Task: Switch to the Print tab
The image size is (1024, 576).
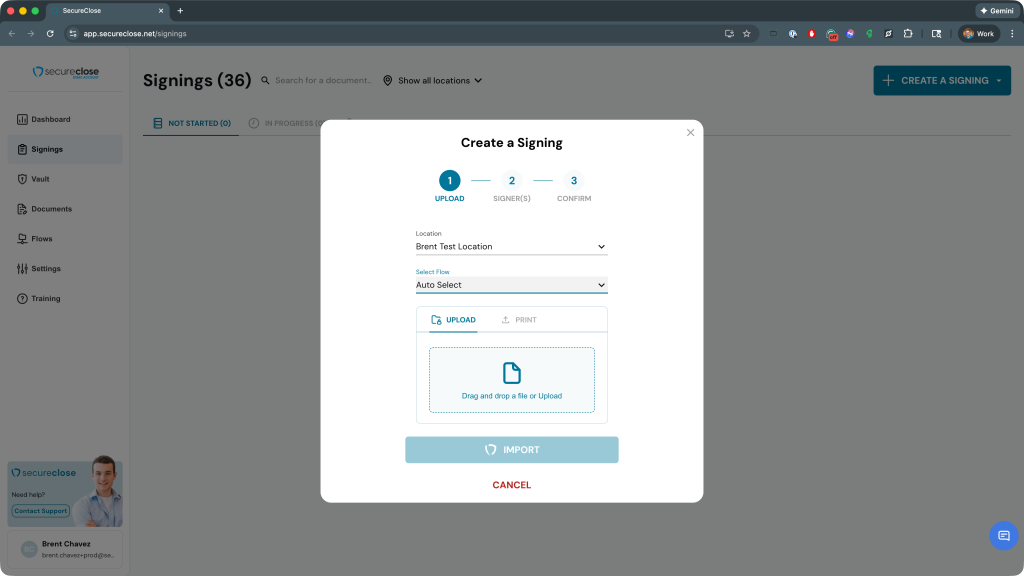Action: click(519, 320)
